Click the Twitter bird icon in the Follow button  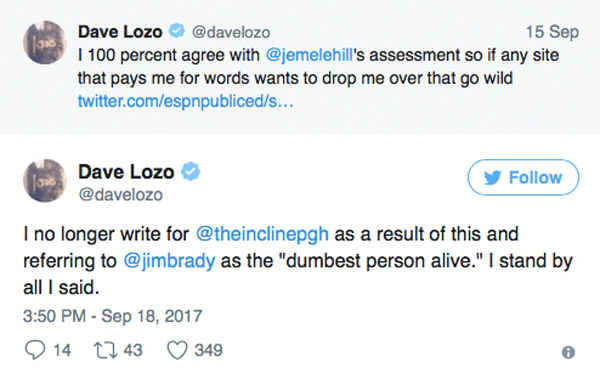point(492,178)
